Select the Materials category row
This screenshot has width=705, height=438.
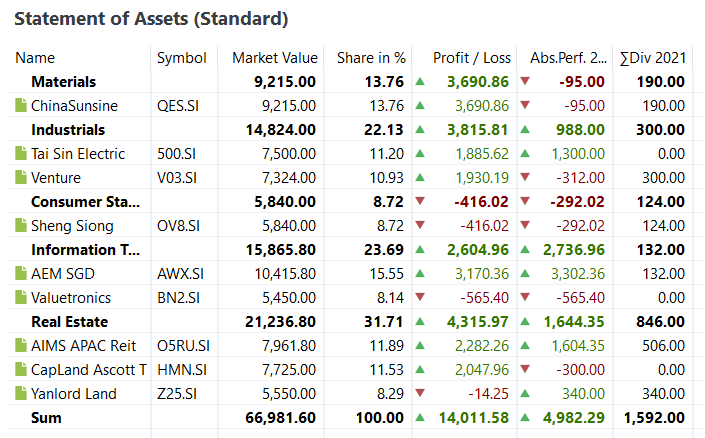pos(63,82)
